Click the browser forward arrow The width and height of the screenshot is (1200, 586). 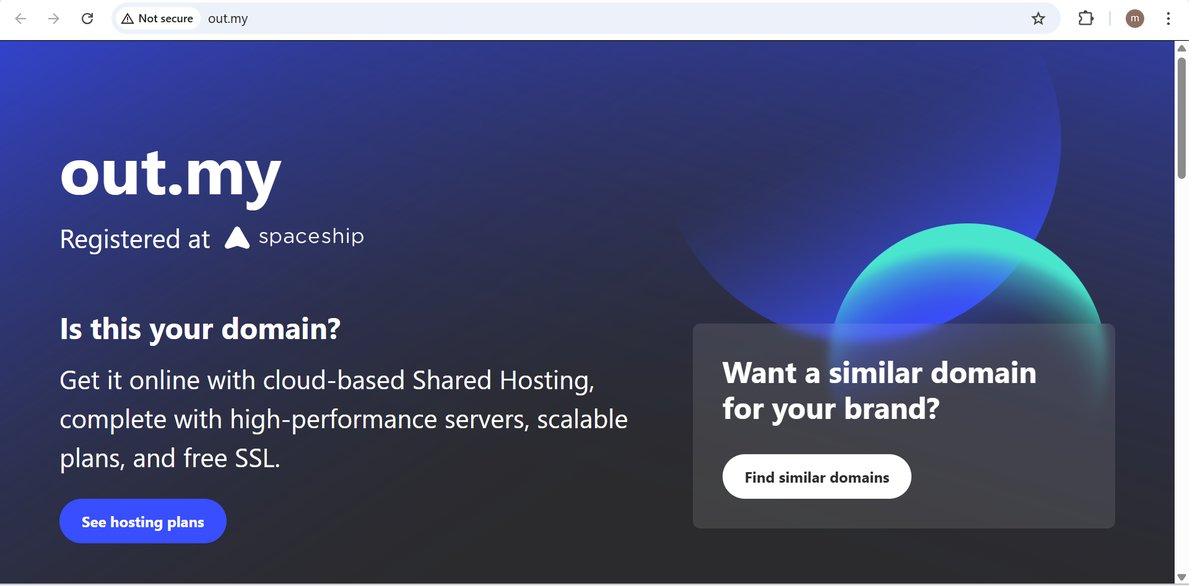54,18
